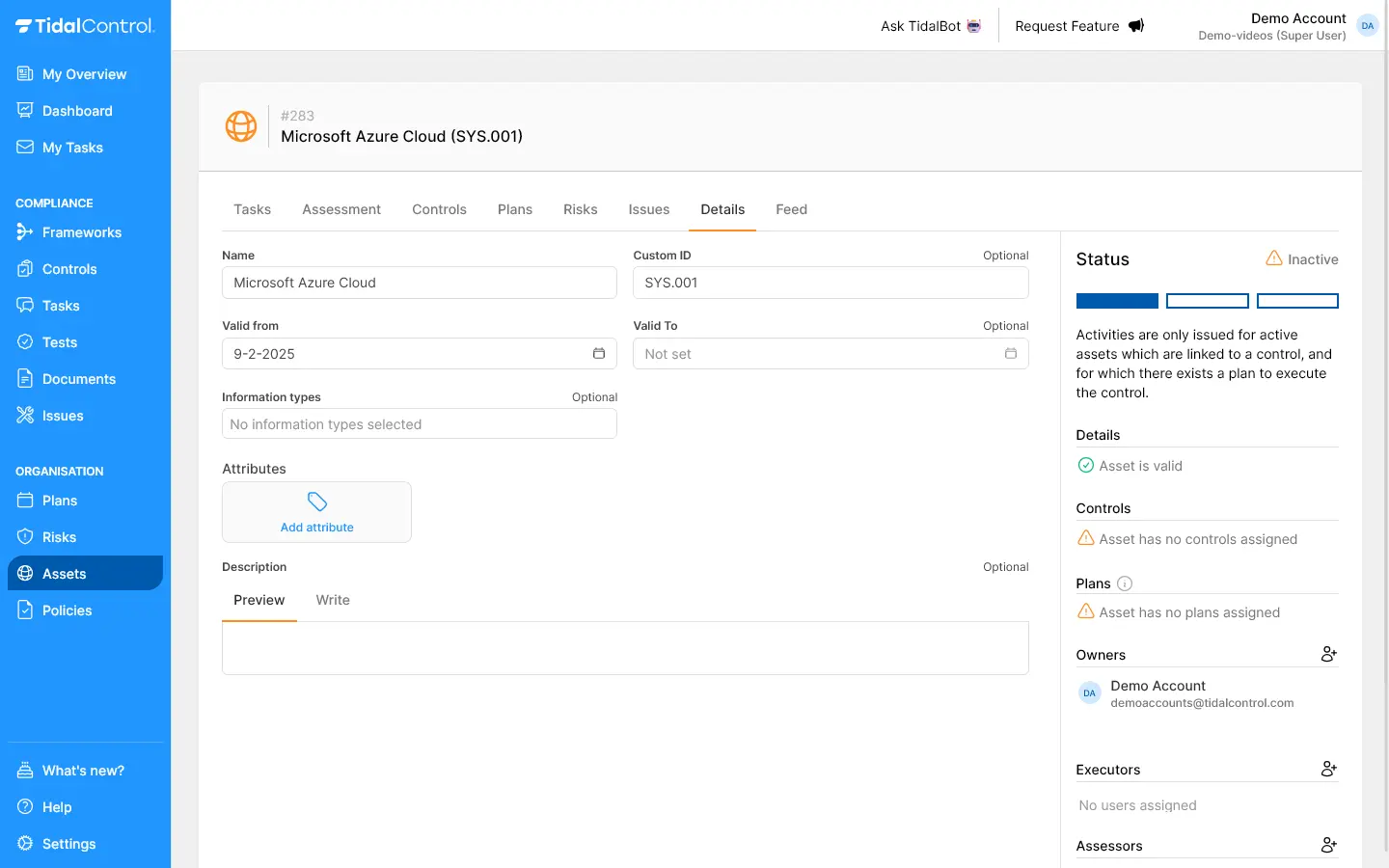Switch to the Assessment tab
This screenshot has height=868, width=1389.
point(341,209)
